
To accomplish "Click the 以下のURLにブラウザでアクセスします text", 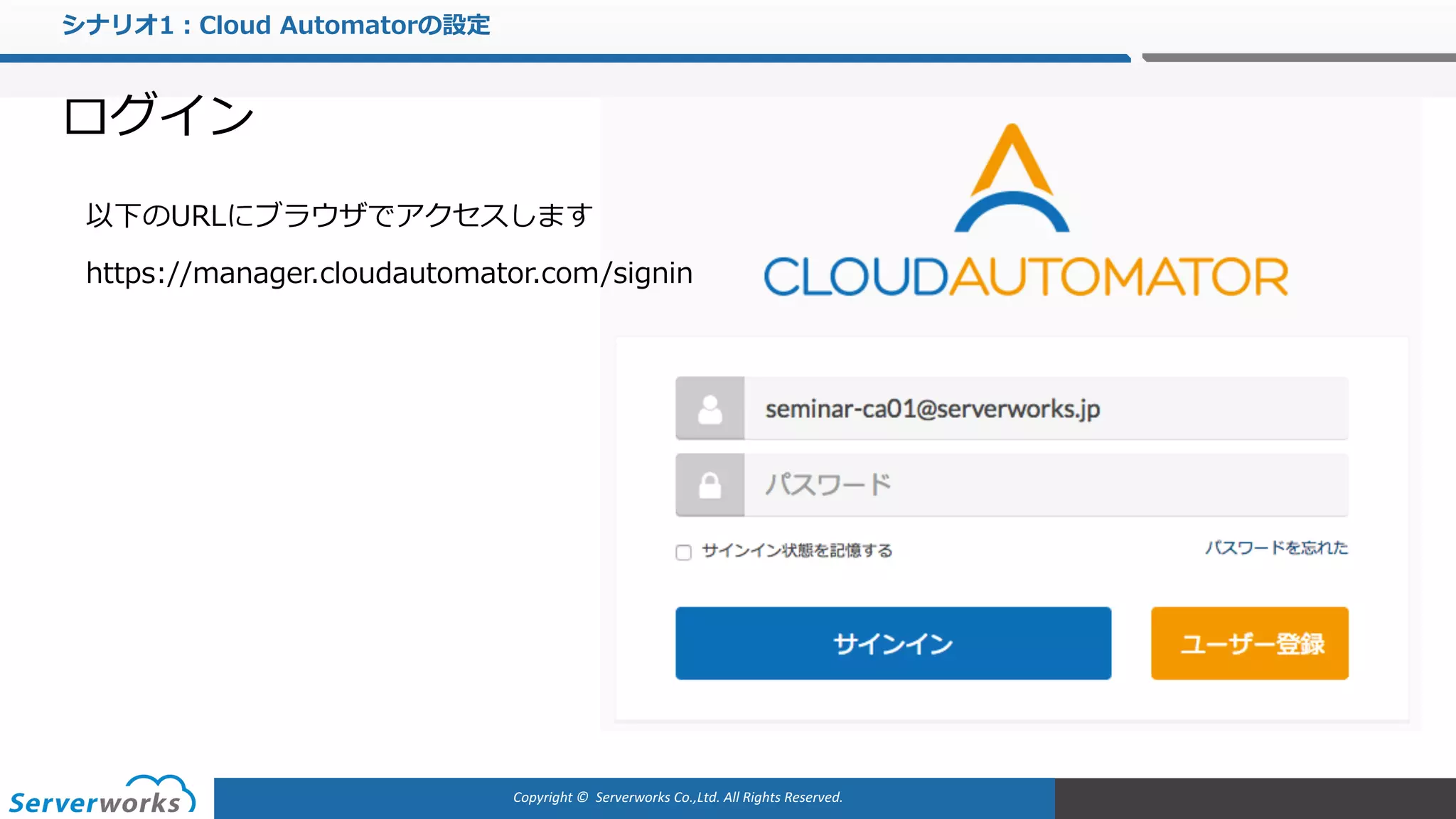I will (339, 215).
